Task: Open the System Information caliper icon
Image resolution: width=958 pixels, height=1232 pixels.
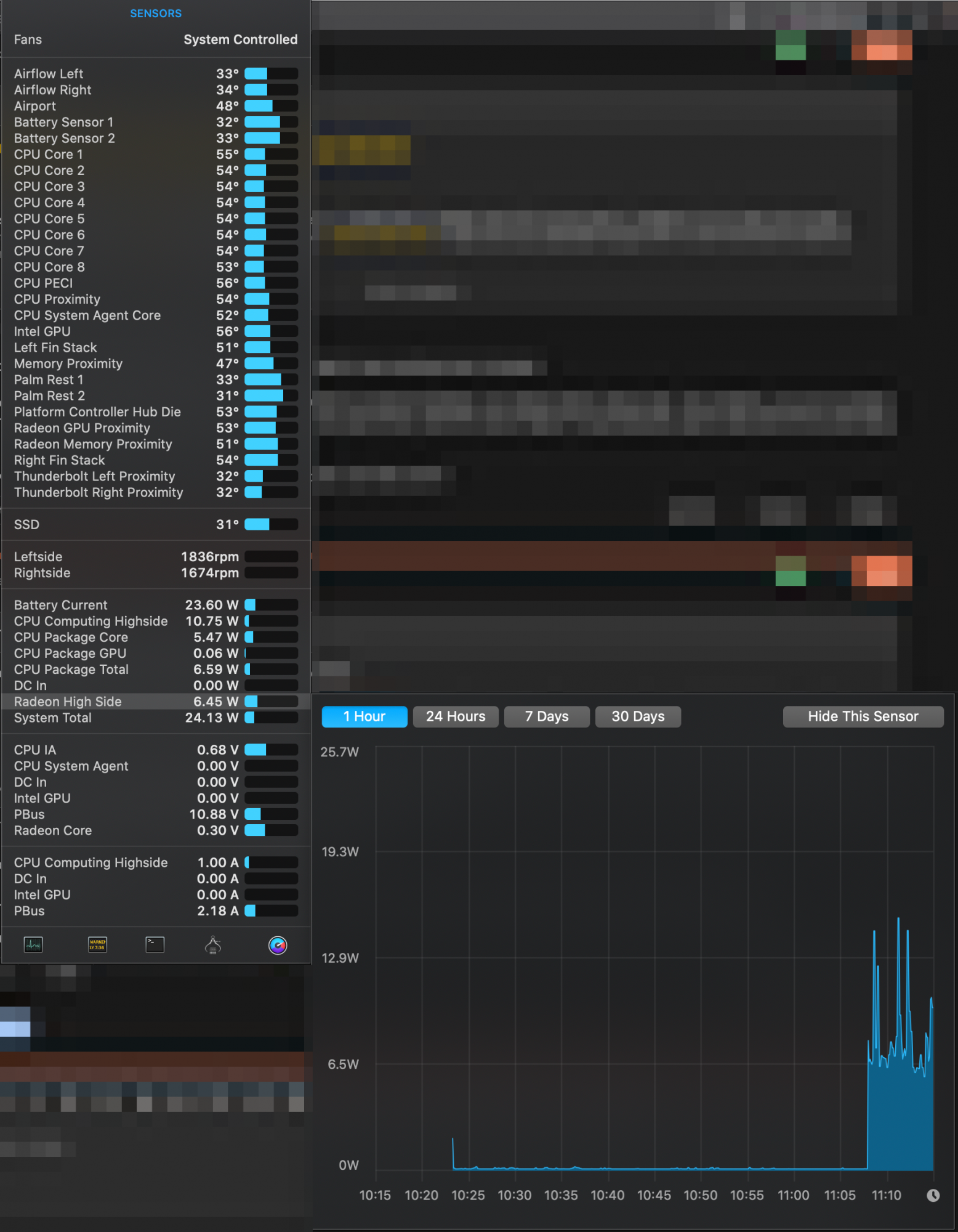Action: coord(213,945)
